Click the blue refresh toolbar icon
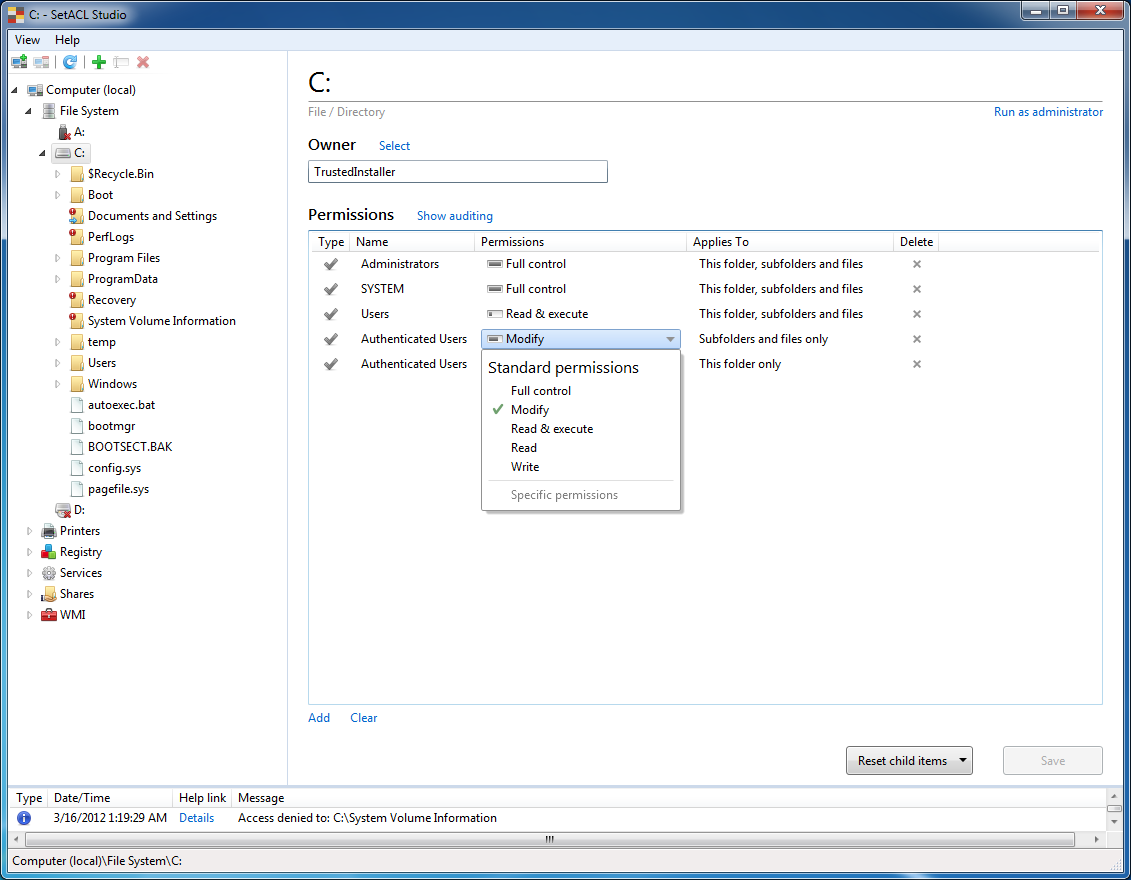1131x880 pixels. (70, 62)
